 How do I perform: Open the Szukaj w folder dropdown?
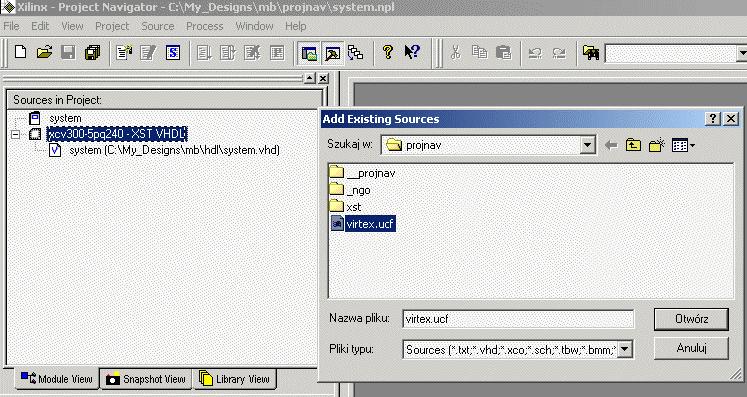point(588,145)
